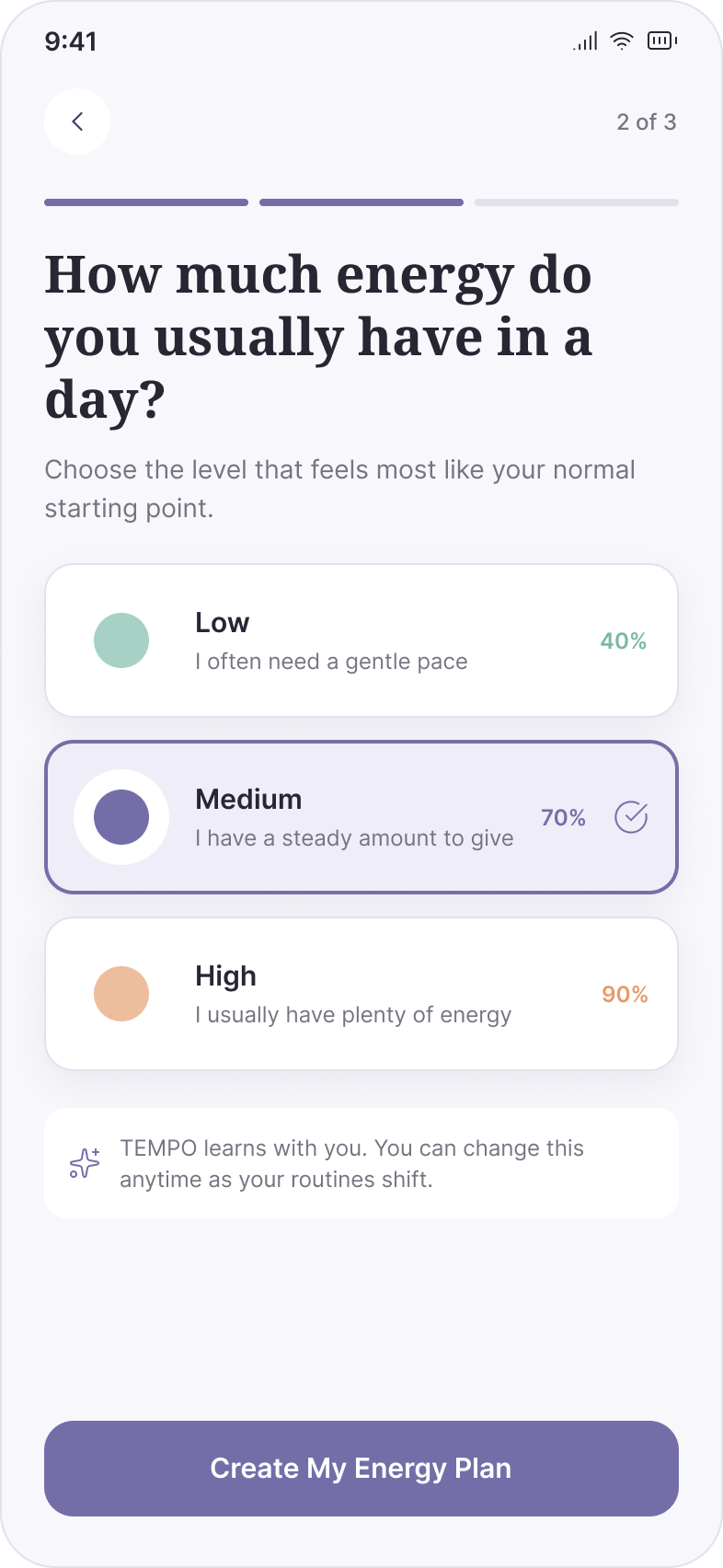
Task: Click the 2 of 3 step indicator
Action: tap(647, 121)
